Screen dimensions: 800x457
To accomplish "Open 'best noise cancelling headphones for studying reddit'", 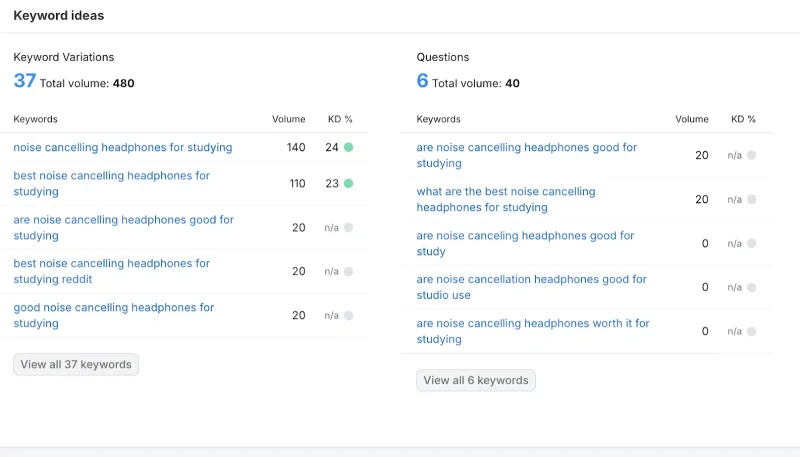I will 111,271.
